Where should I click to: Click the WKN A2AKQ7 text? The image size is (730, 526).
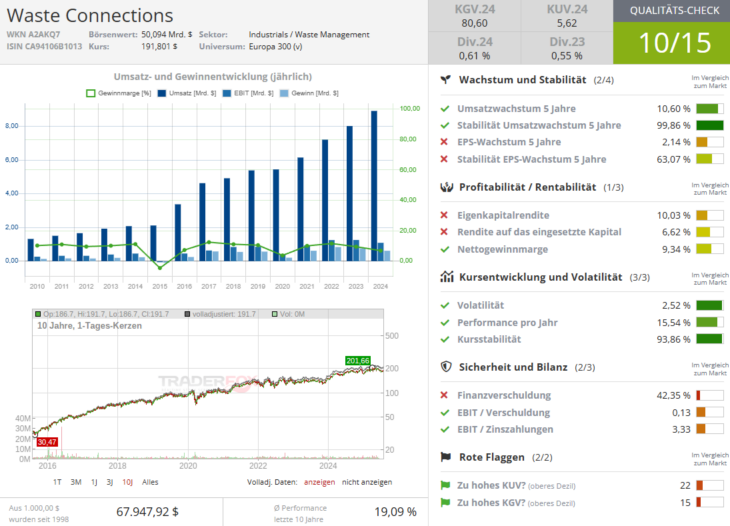click(x=33, y=34)
